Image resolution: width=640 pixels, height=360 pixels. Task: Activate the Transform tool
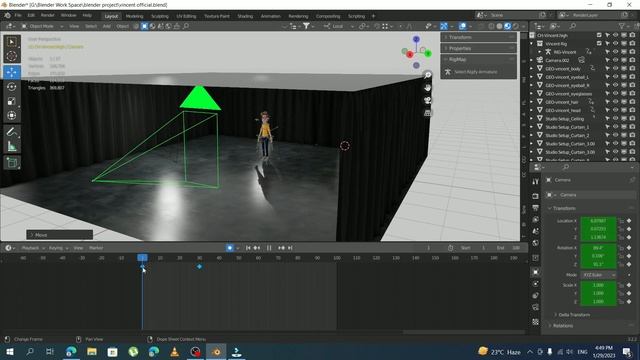[x=12, y=115]
